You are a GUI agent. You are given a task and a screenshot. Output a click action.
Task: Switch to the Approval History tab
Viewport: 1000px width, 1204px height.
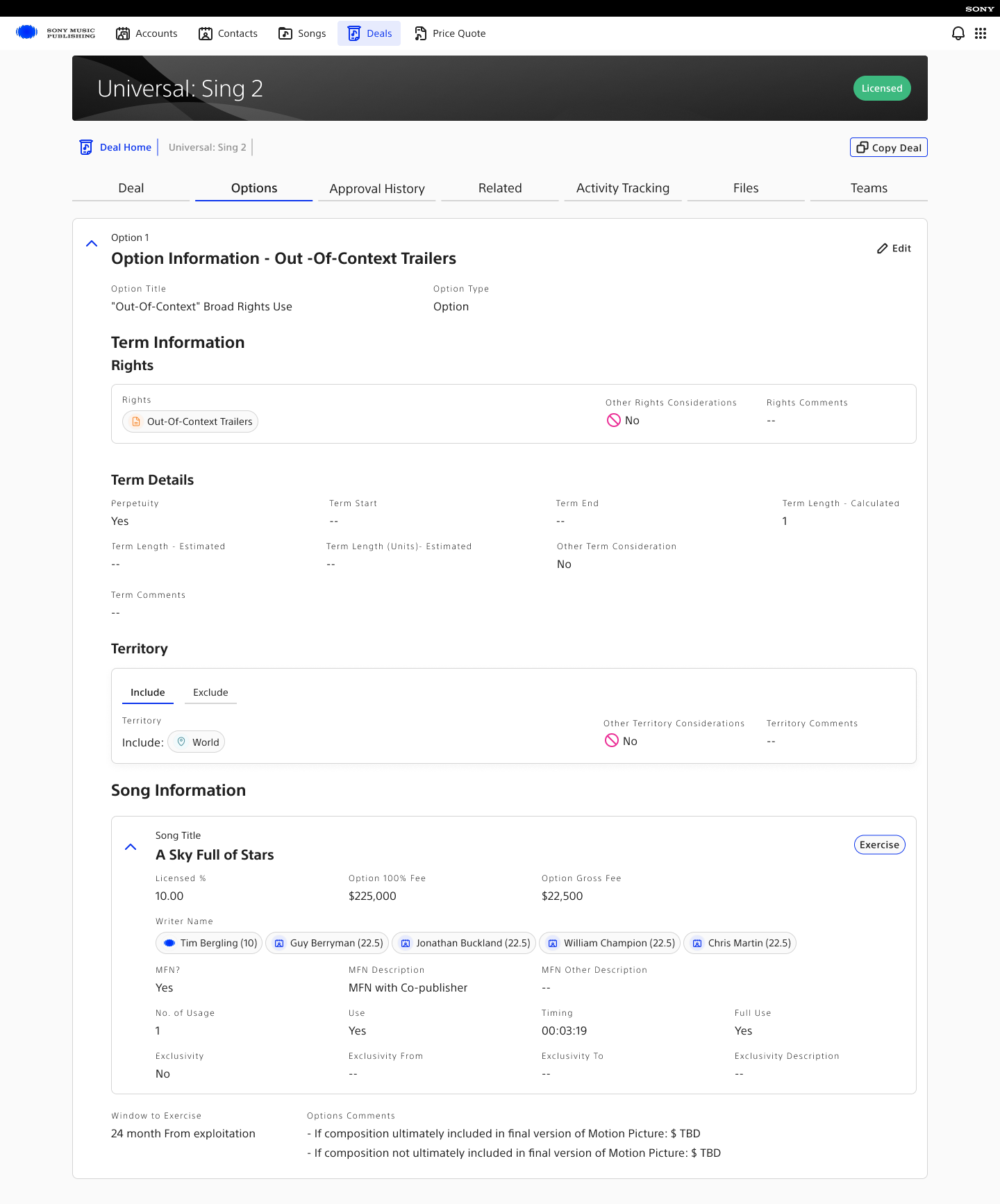(x=377, y=188)
